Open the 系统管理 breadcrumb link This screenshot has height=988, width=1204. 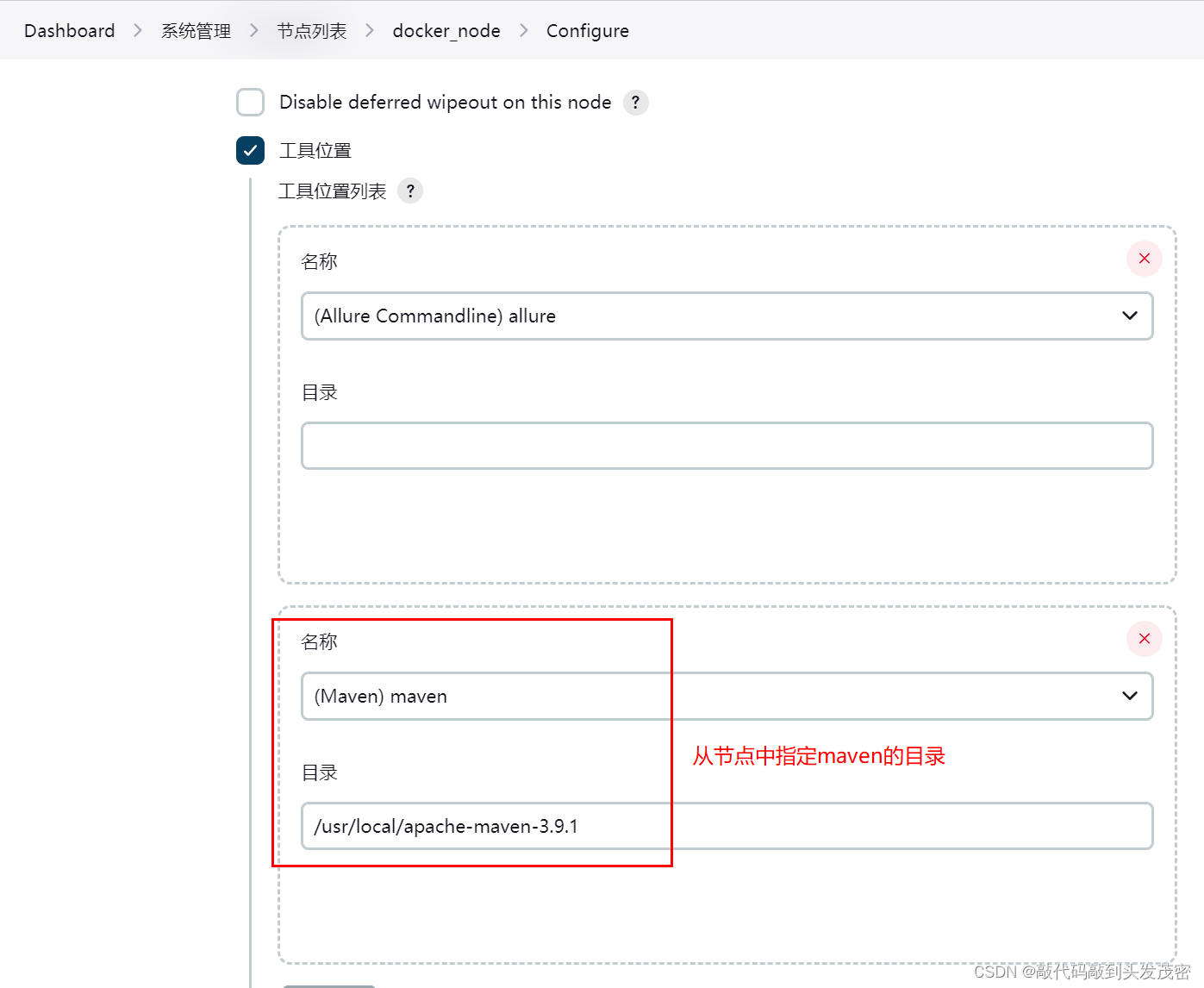197,31
